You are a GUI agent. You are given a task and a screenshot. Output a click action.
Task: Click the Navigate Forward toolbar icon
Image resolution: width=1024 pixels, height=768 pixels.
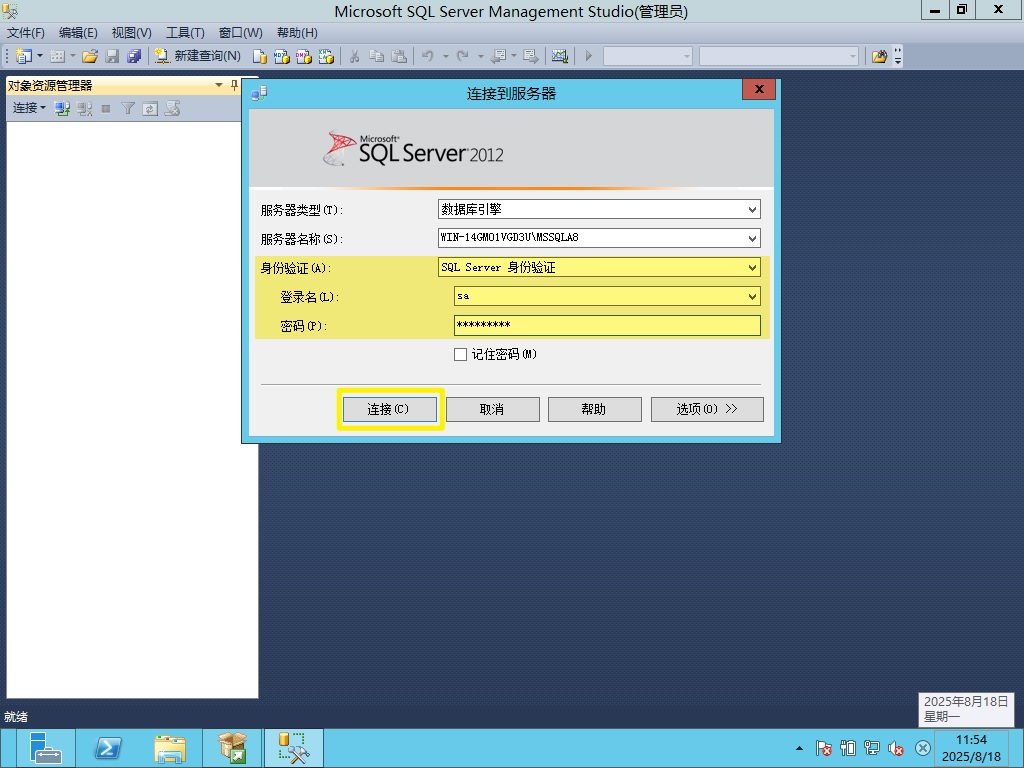(531, 56)
